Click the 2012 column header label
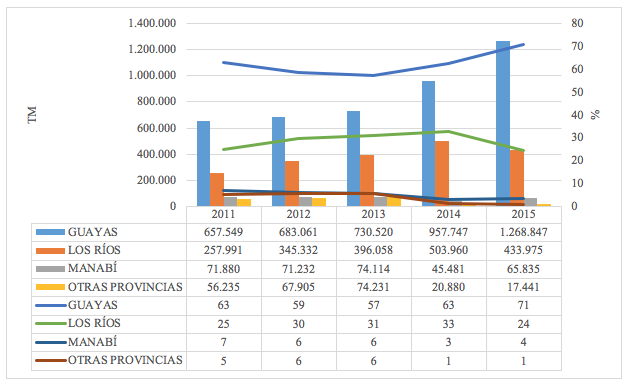This screenshot has height=385, width=631. tap(298, 214)
